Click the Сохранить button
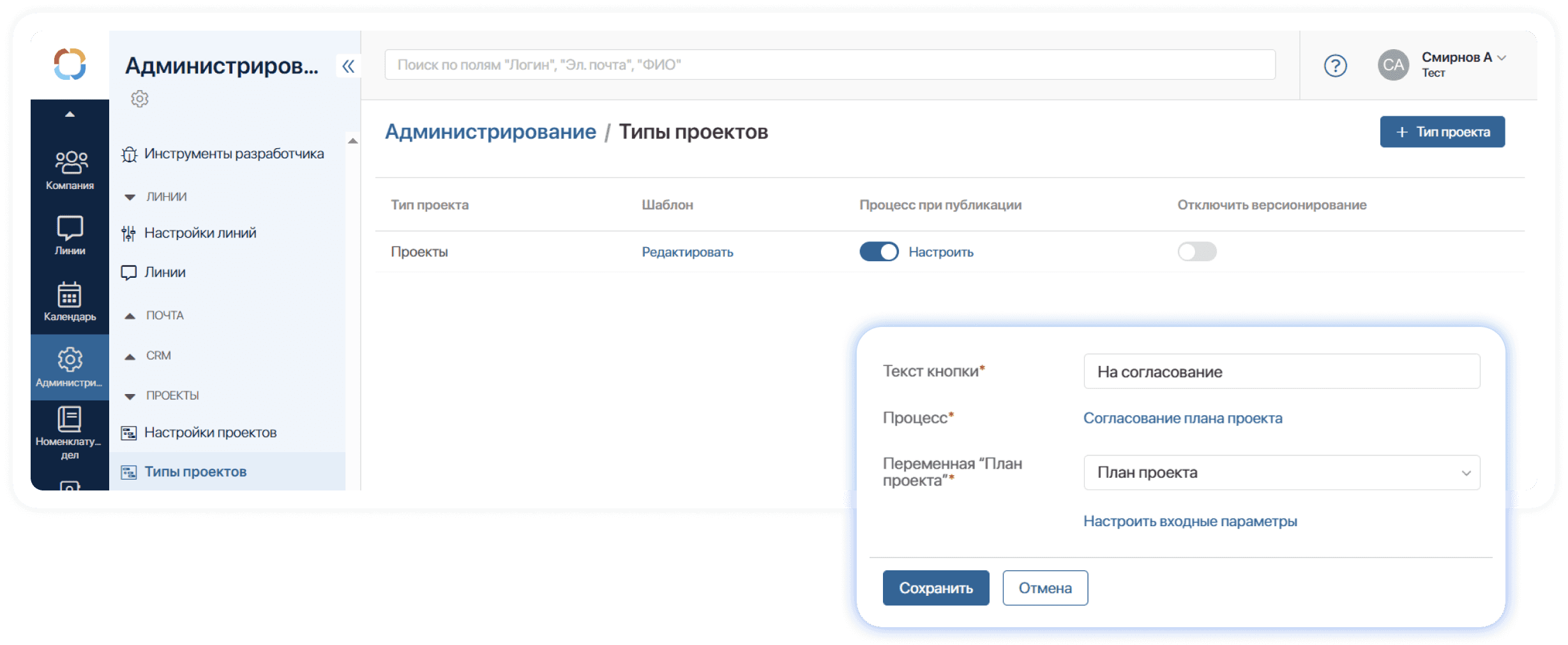Image resolution: width=1568 pixels, height=645 pixels. 935,588
